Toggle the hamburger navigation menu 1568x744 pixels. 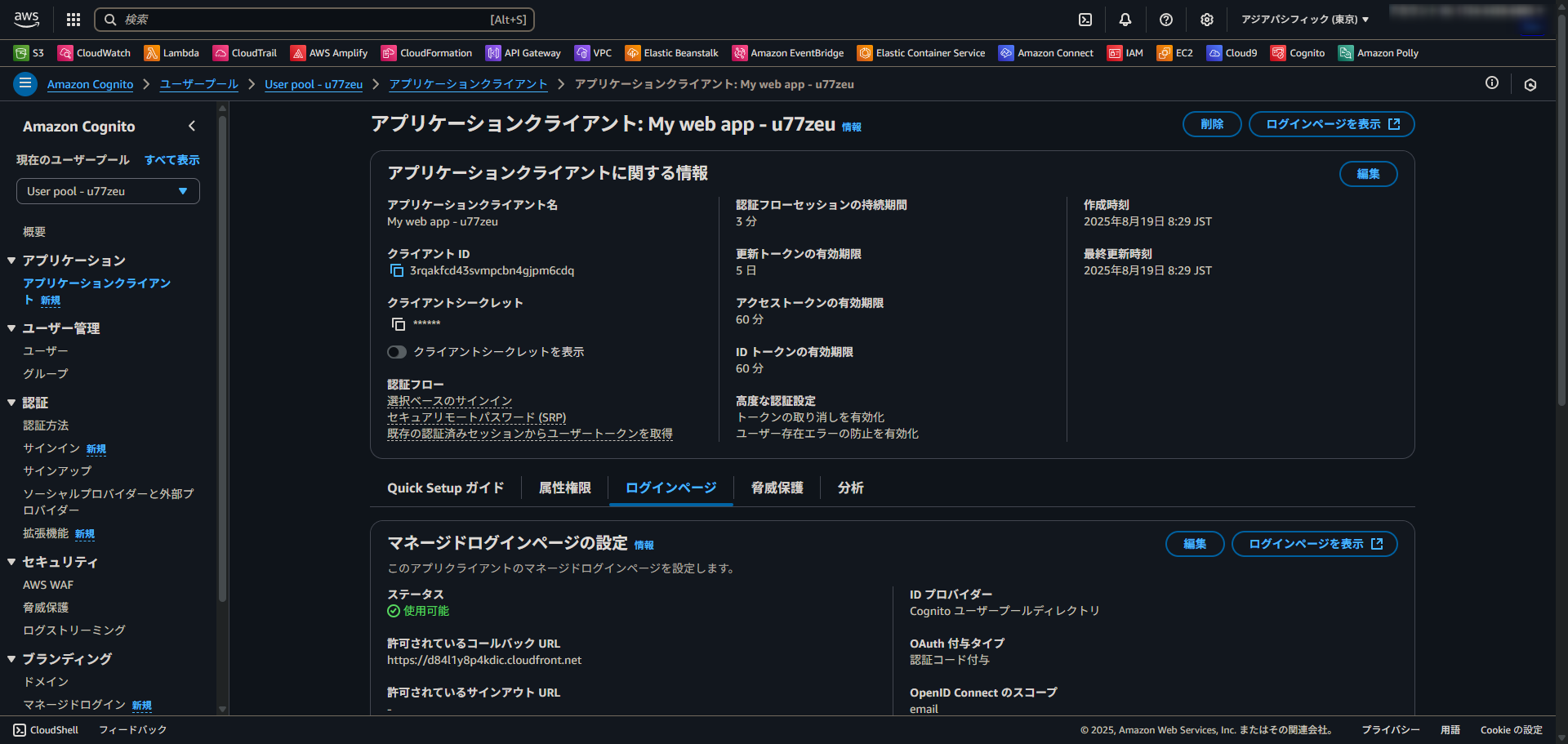click(x=25, y=83)
